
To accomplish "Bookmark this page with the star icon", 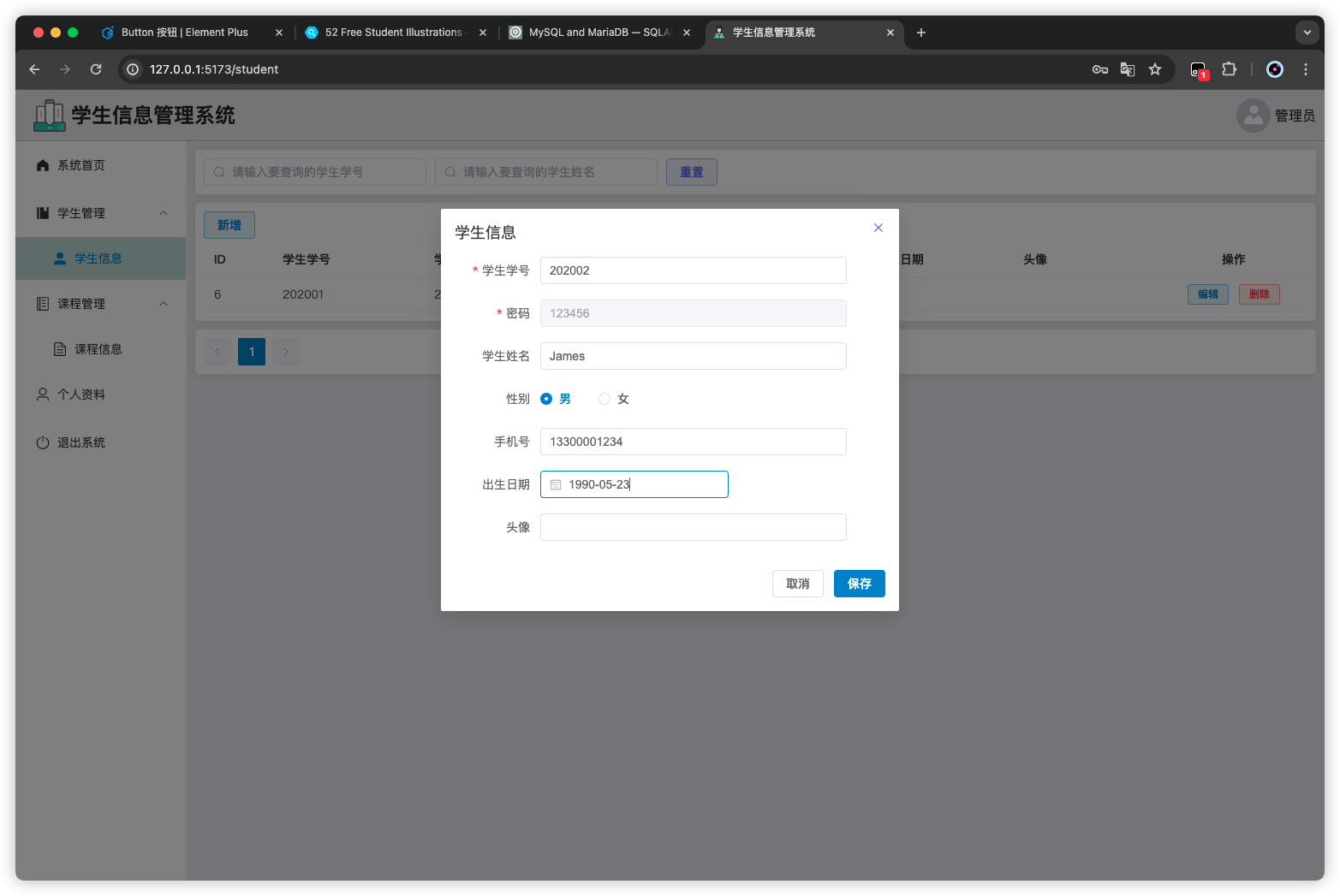I will (1155, 69).
